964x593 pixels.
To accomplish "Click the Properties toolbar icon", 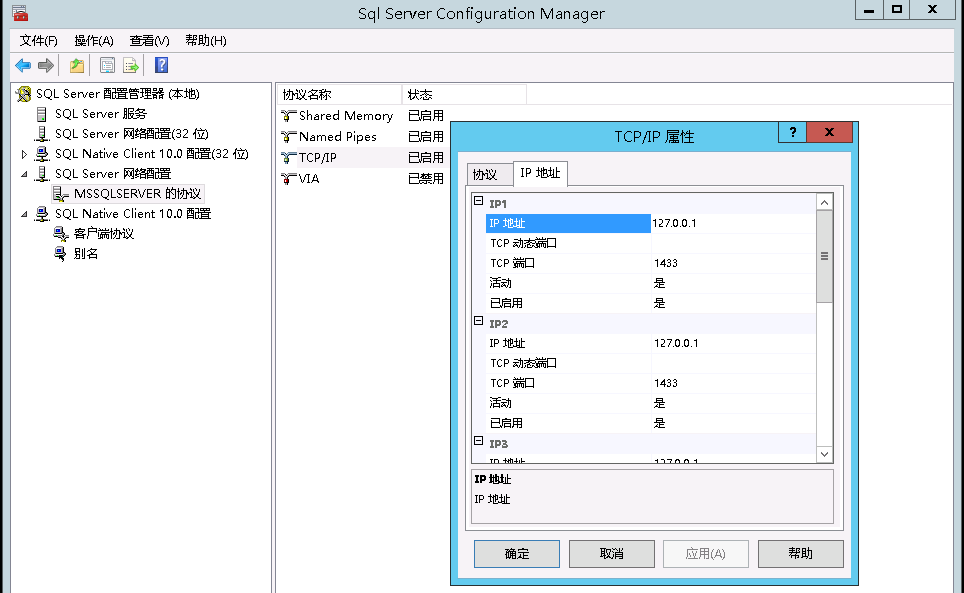I will click(x=107, y=65).
